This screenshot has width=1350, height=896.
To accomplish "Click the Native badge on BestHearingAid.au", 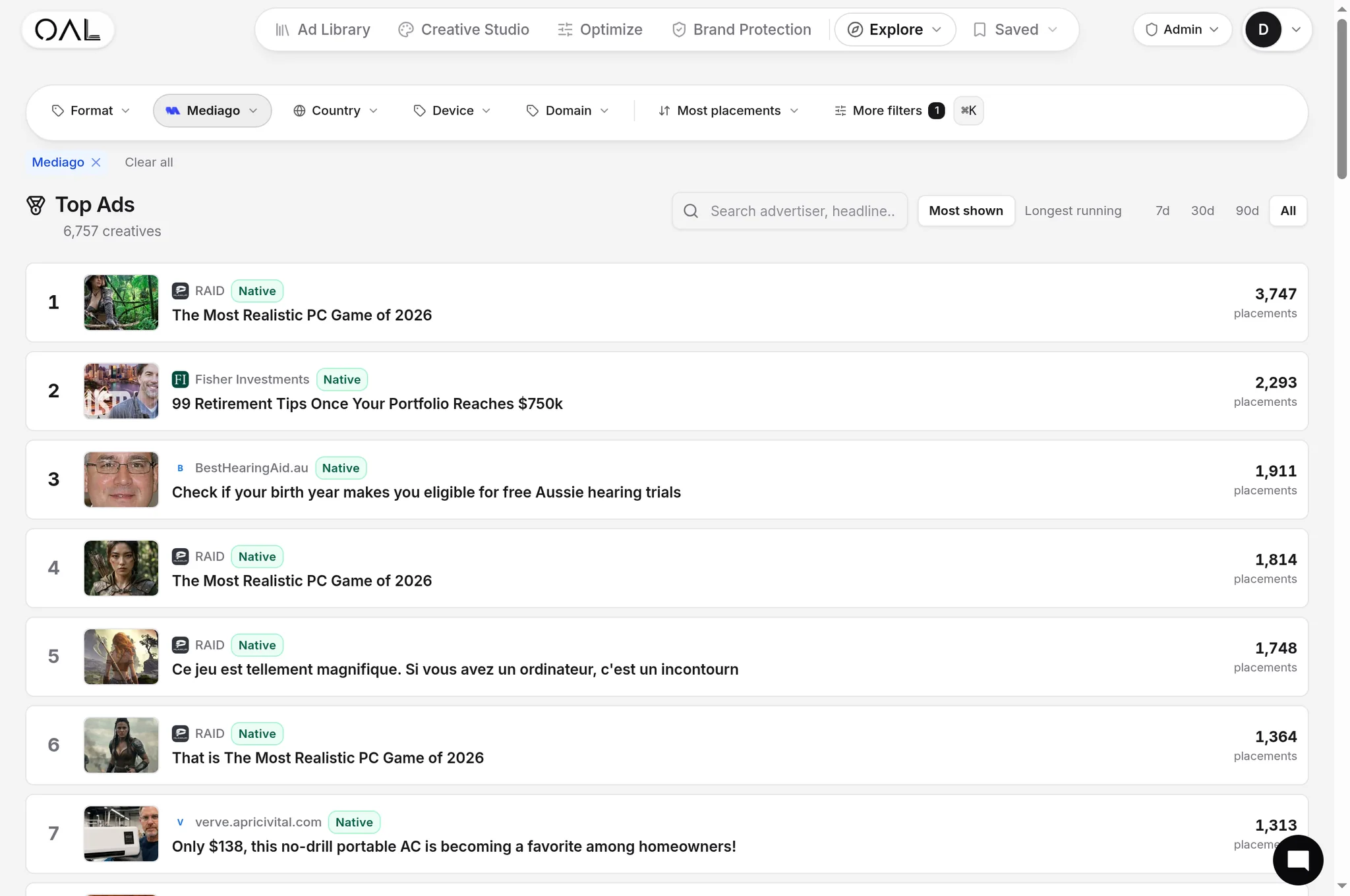I will (341, 468).
